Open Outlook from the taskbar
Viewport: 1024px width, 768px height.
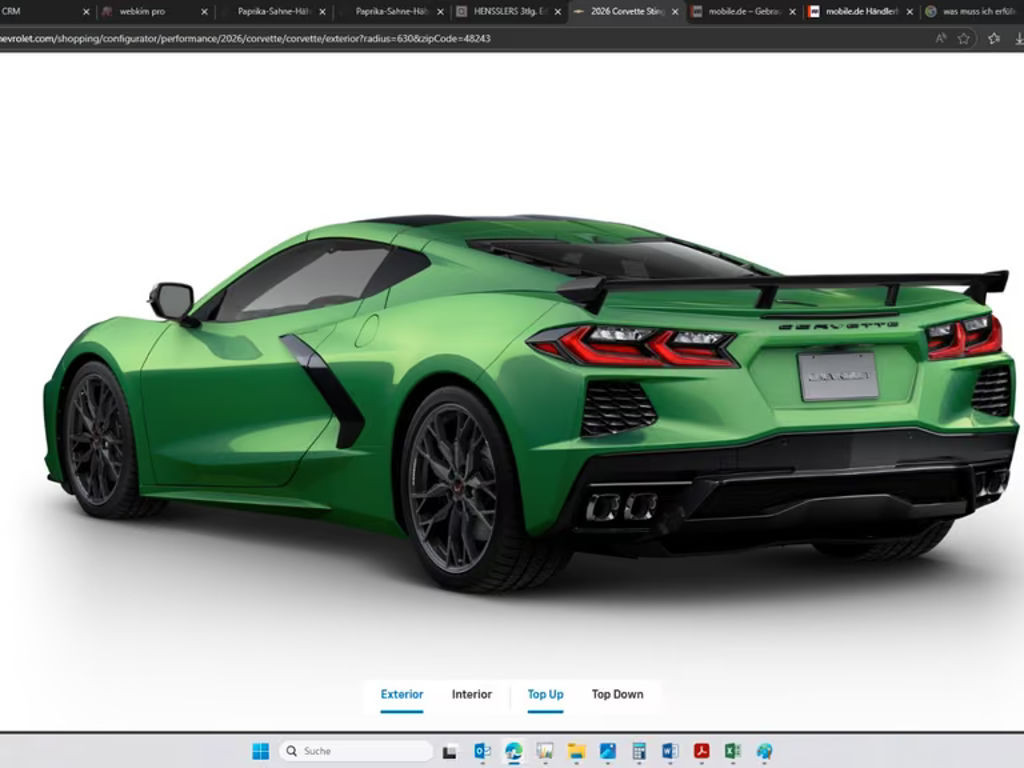(482, 752)
